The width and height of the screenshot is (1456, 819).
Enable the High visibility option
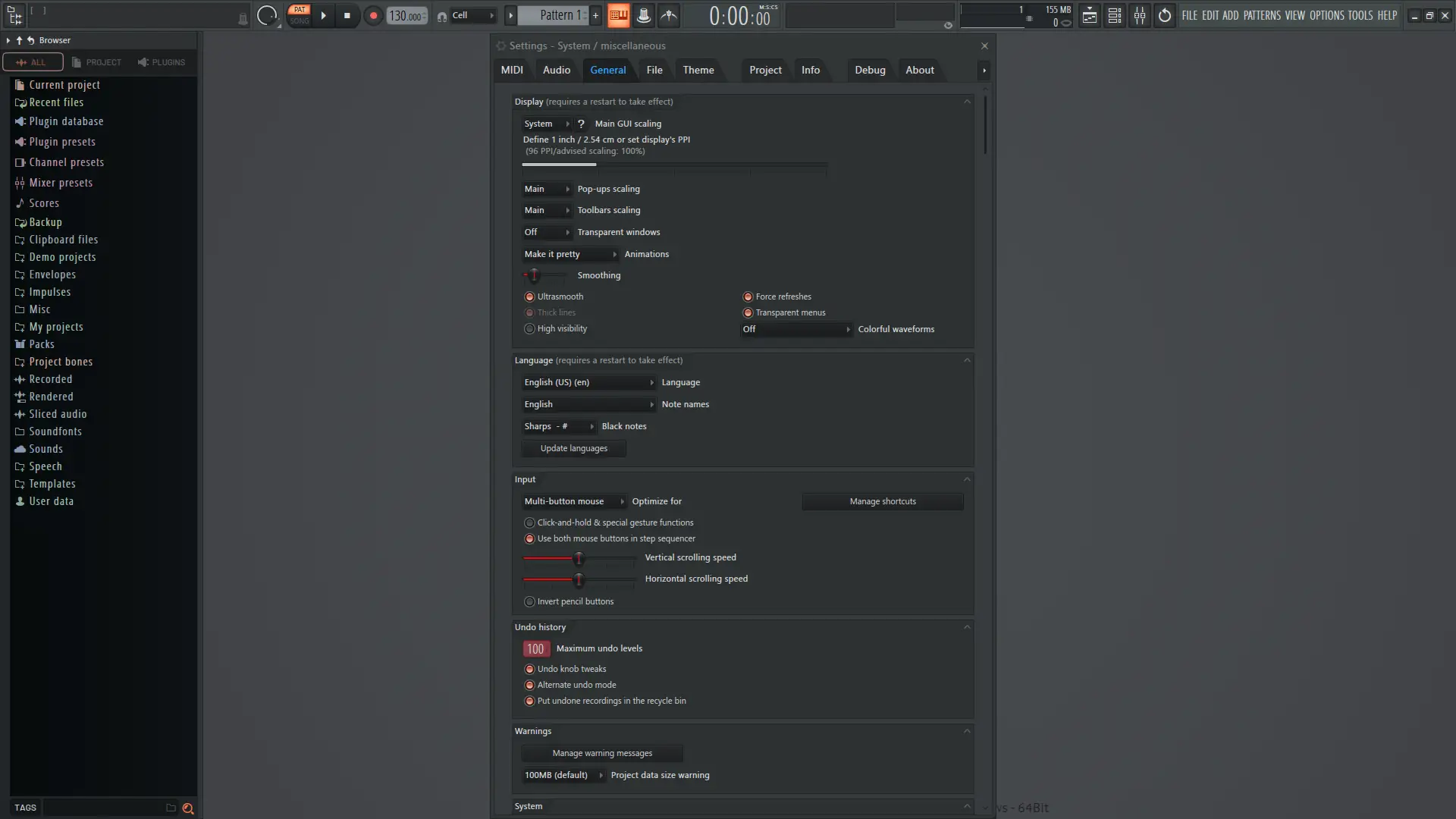coord(529,328)
